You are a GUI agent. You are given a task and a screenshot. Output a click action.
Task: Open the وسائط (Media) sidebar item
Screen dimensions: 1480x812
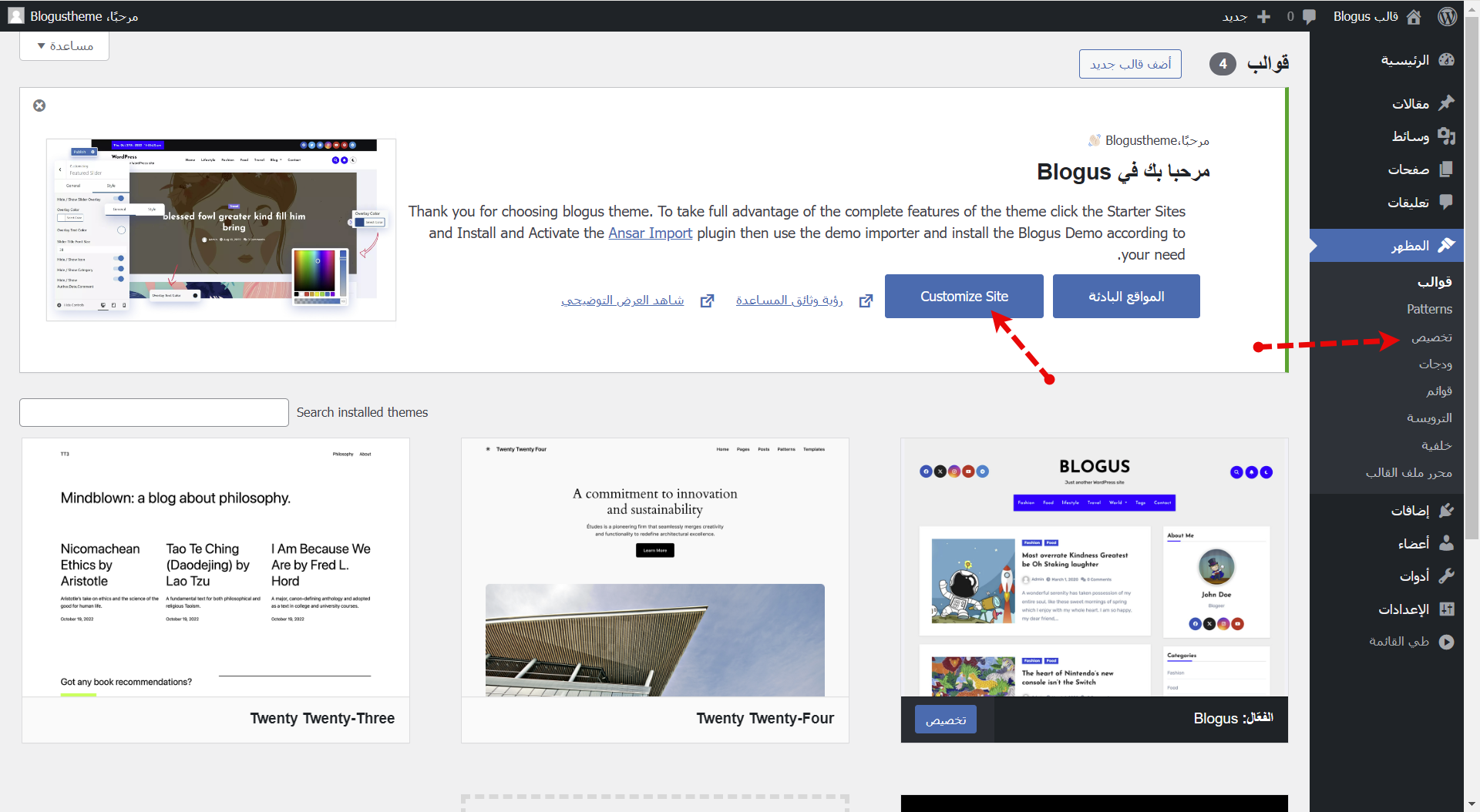1421,136
